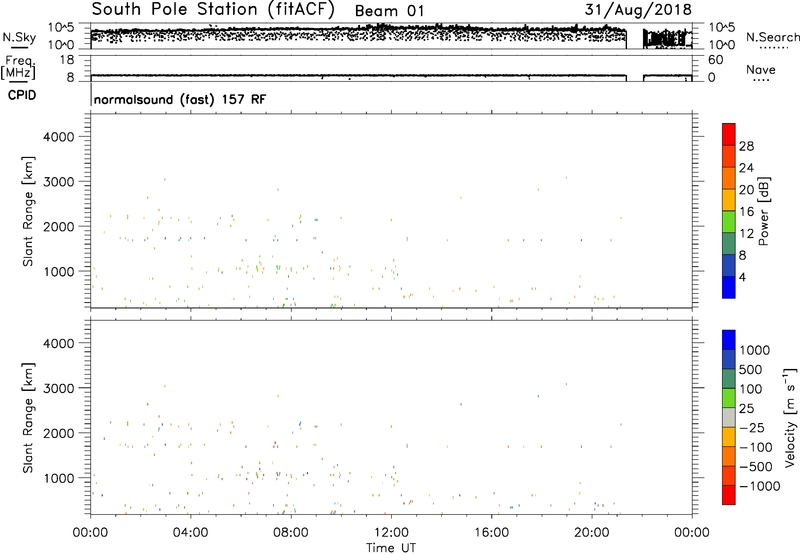800x554 pixels.
Task: Click Slant Range [km] label of power panel
Action: (28, 211)
